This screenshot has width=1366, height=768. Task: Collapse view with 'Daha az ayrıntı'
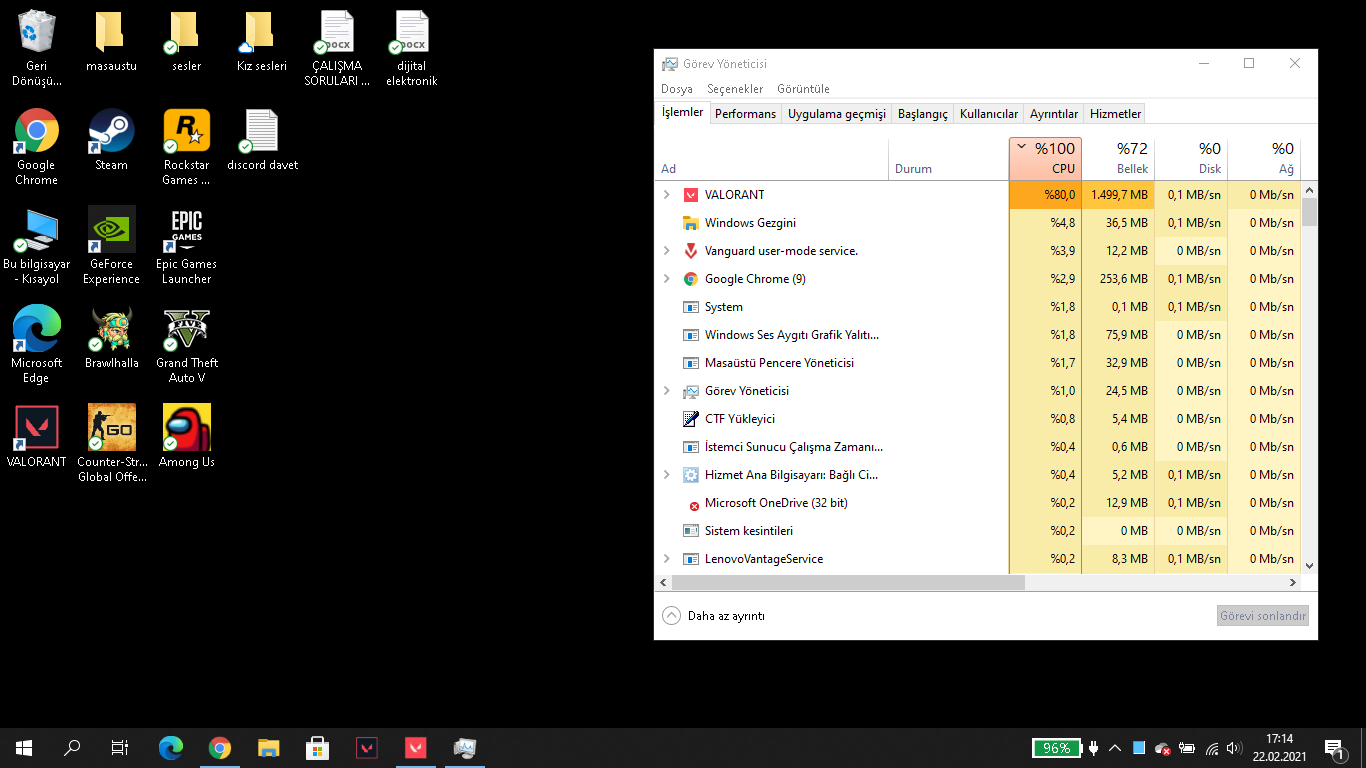click(x=713, y=616)
